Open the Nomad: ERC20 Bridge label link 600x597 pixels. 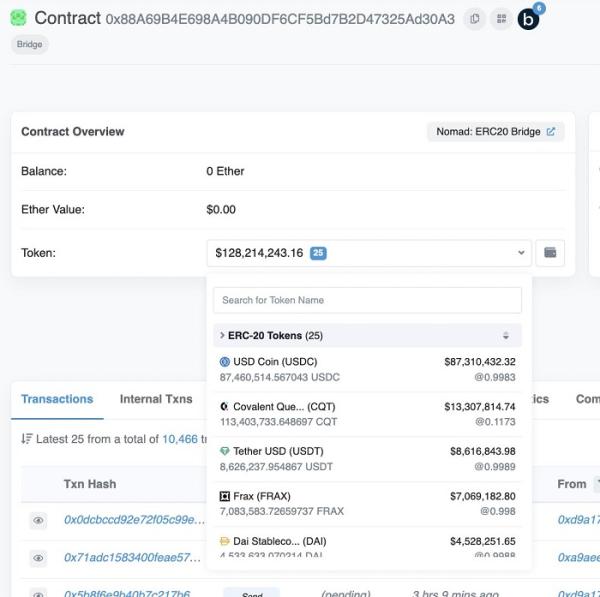coord(496,132)
